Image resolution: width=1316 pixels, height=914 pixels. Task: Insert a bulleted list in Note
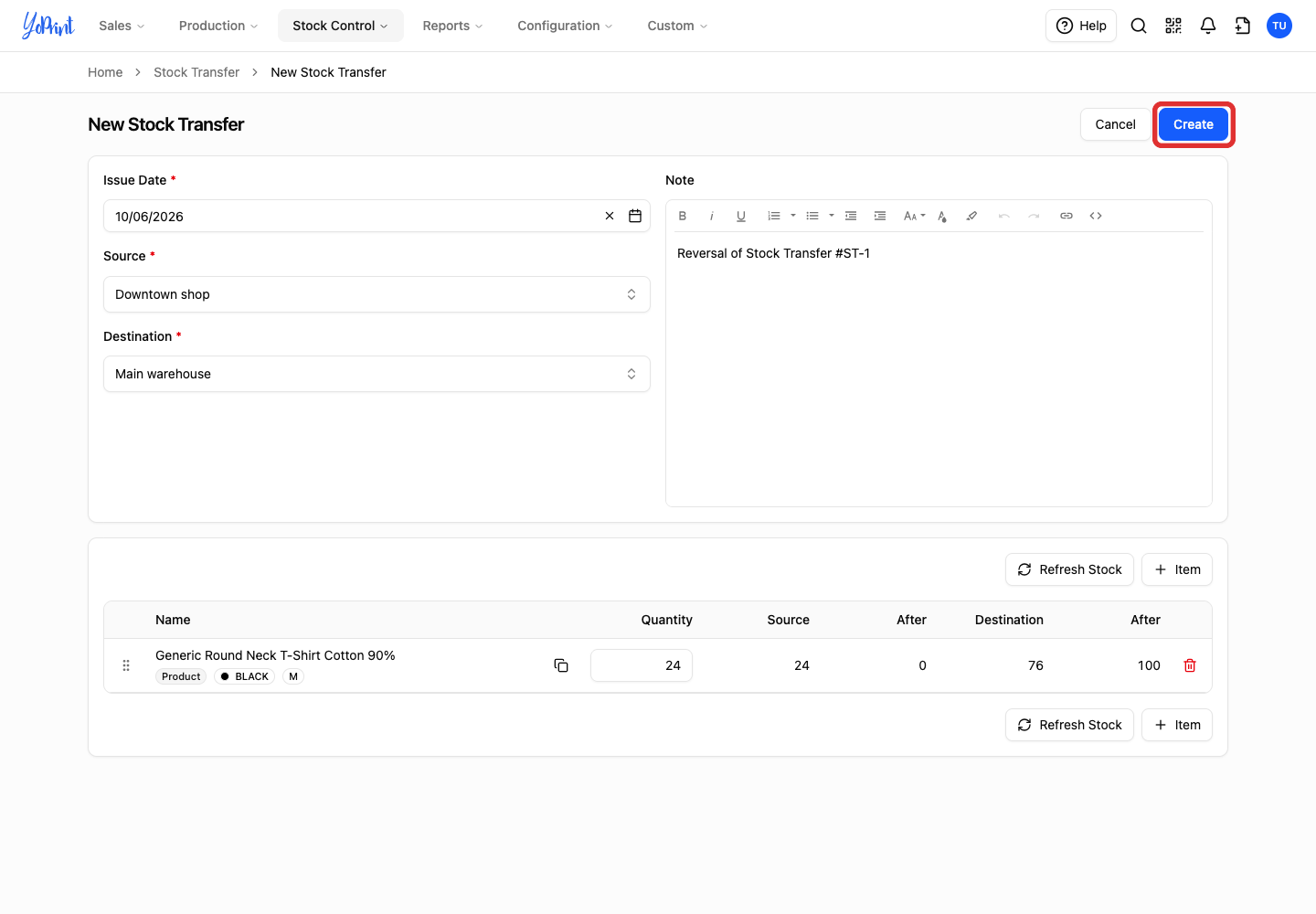pos(812,216)
